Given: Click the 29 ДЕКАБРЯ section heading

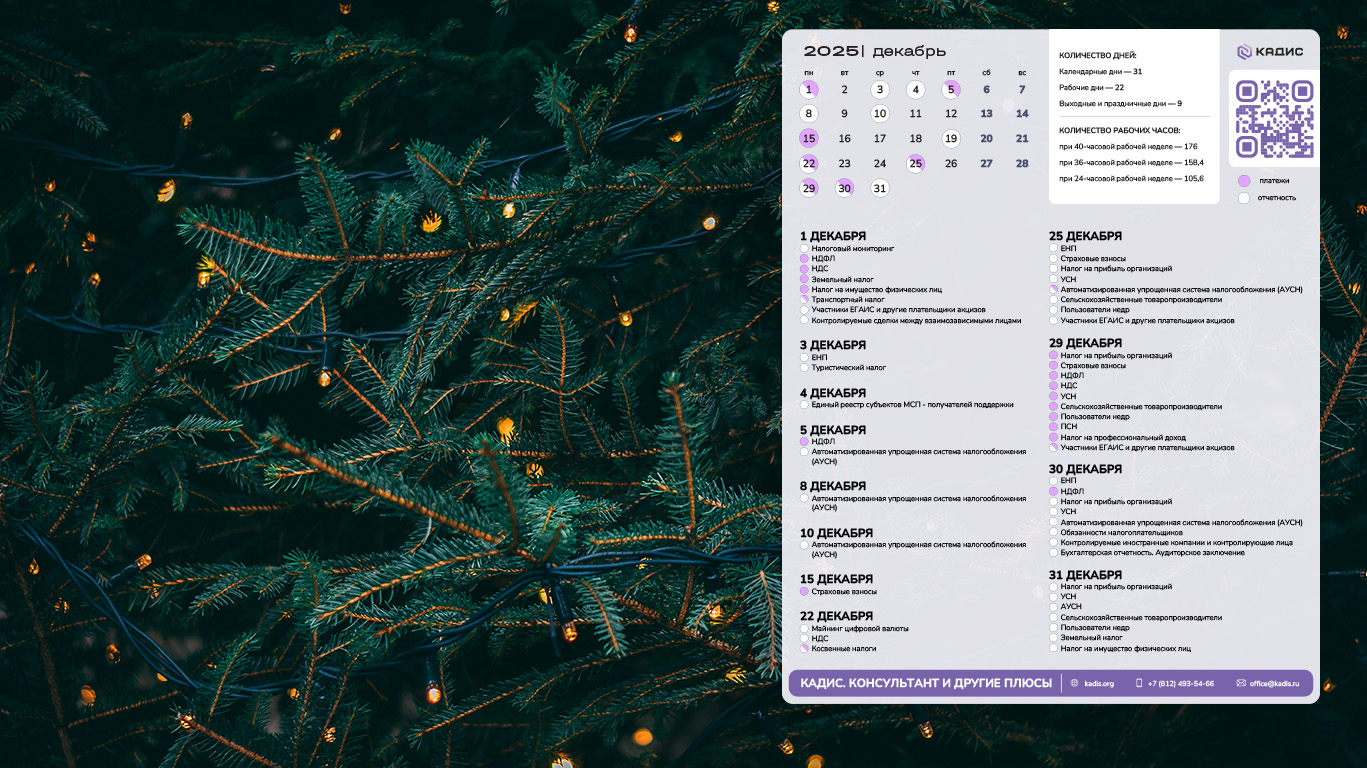Looking at the screenshot, I should (x=1085, y=343).
